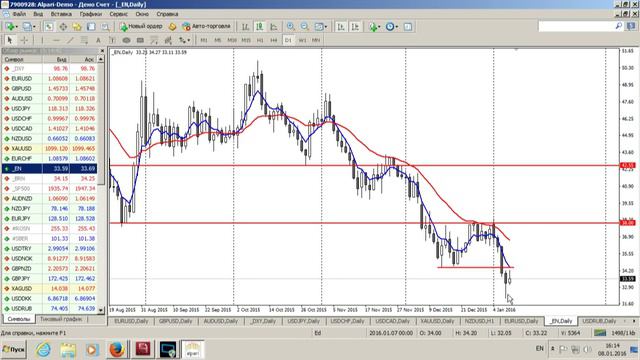Select the EURUSD row in Market Watch

[49, 78]
